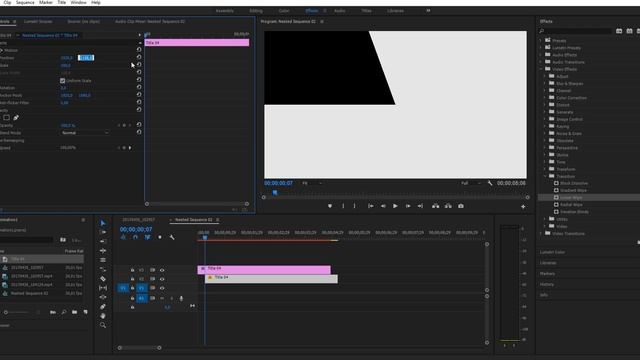The image size is (640, 360).
Task: Switch to the Editing workspace
Action: click(x=256, y=11)
